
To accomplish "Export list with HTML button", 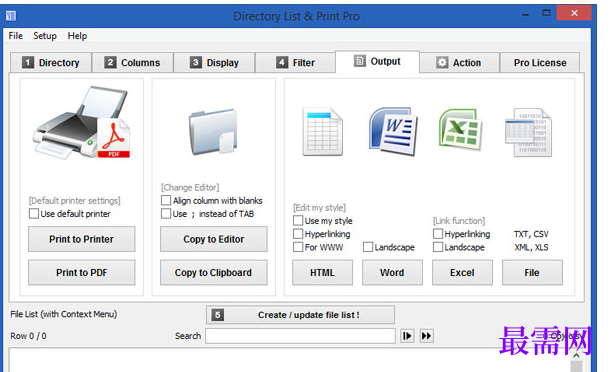I will click(322, 273).
